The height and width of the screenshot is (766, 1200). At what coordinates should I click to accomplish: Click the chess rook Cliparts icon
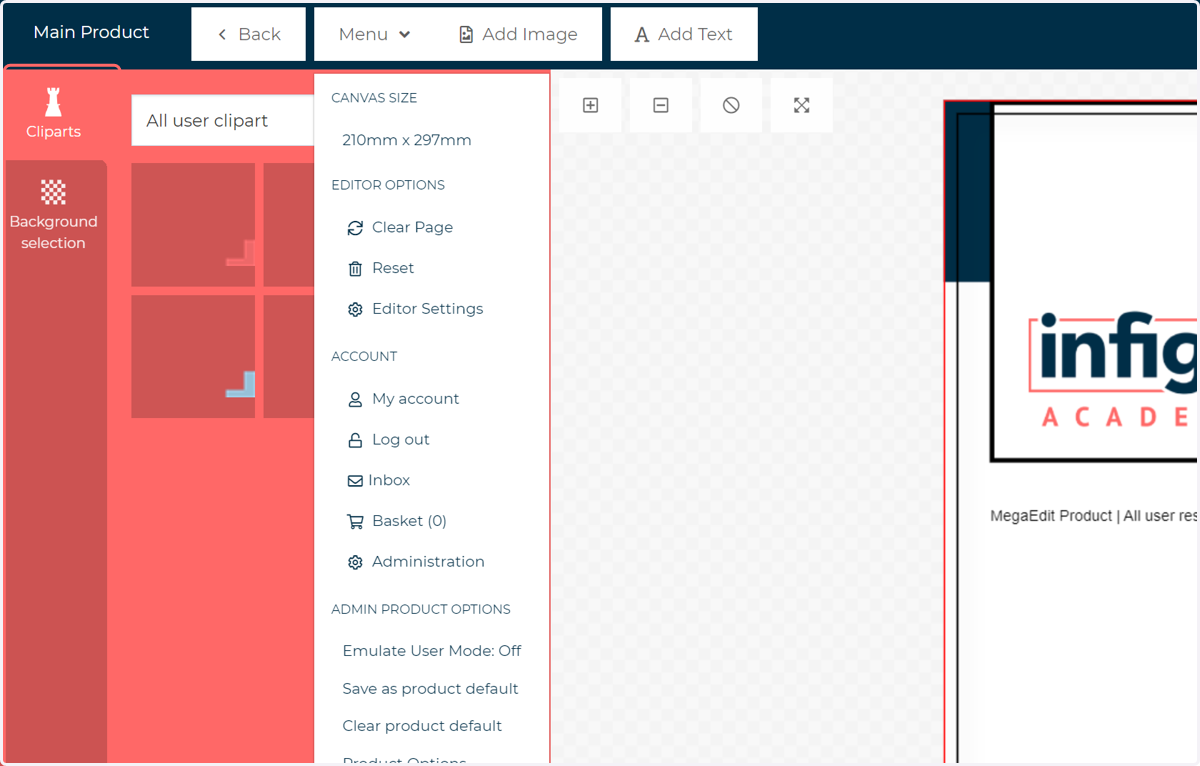click(54, 100)
